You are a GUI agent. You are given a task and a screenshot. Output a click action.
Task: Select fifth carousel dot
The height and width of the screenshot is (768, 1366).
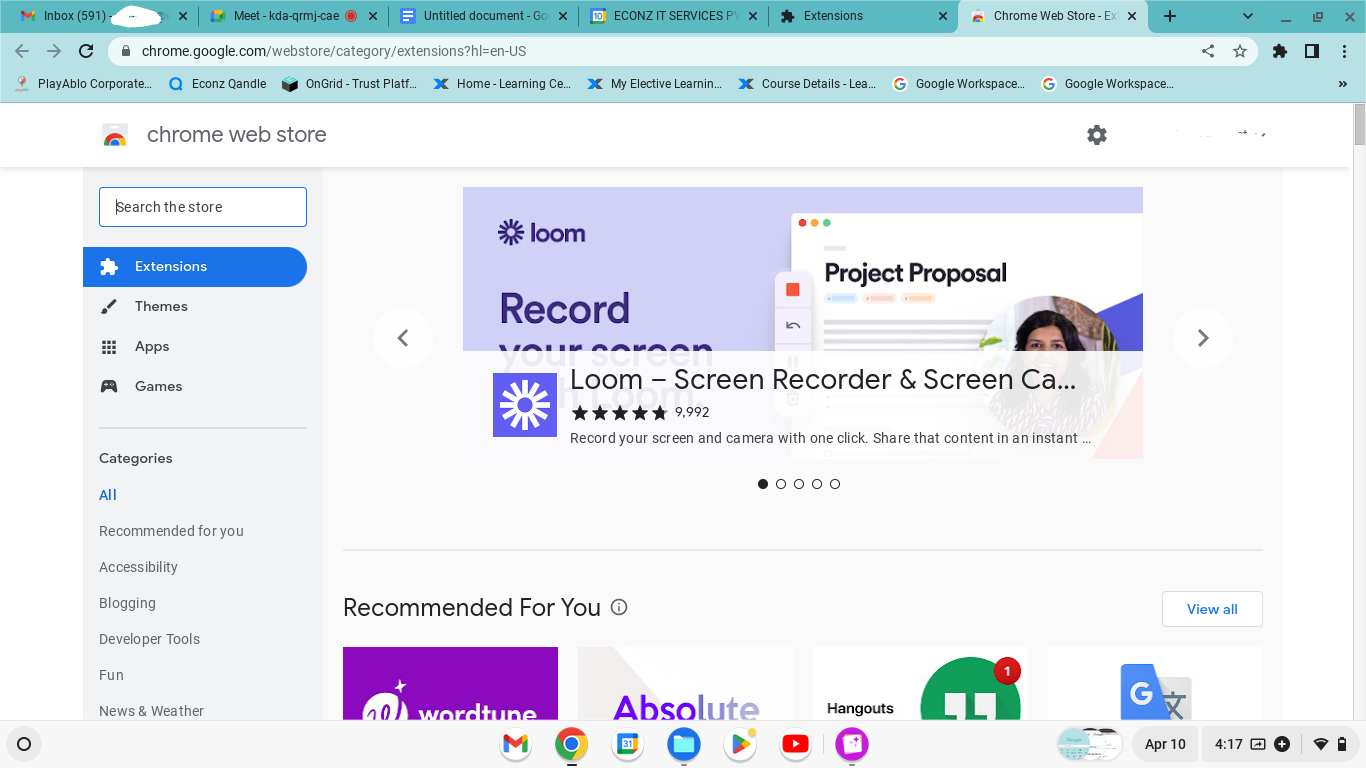coord(835,484)
